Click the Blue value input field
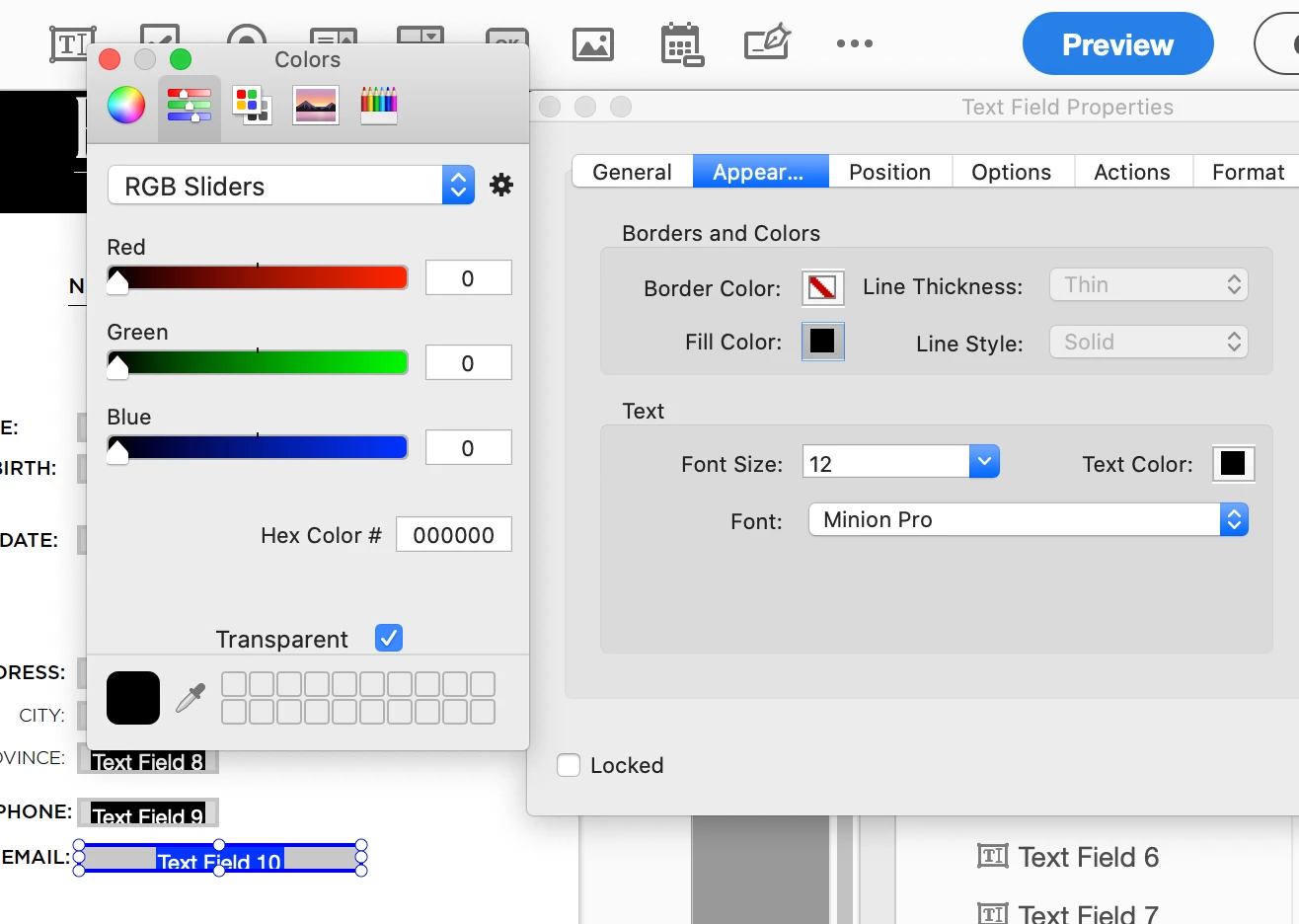 (469, 447)
